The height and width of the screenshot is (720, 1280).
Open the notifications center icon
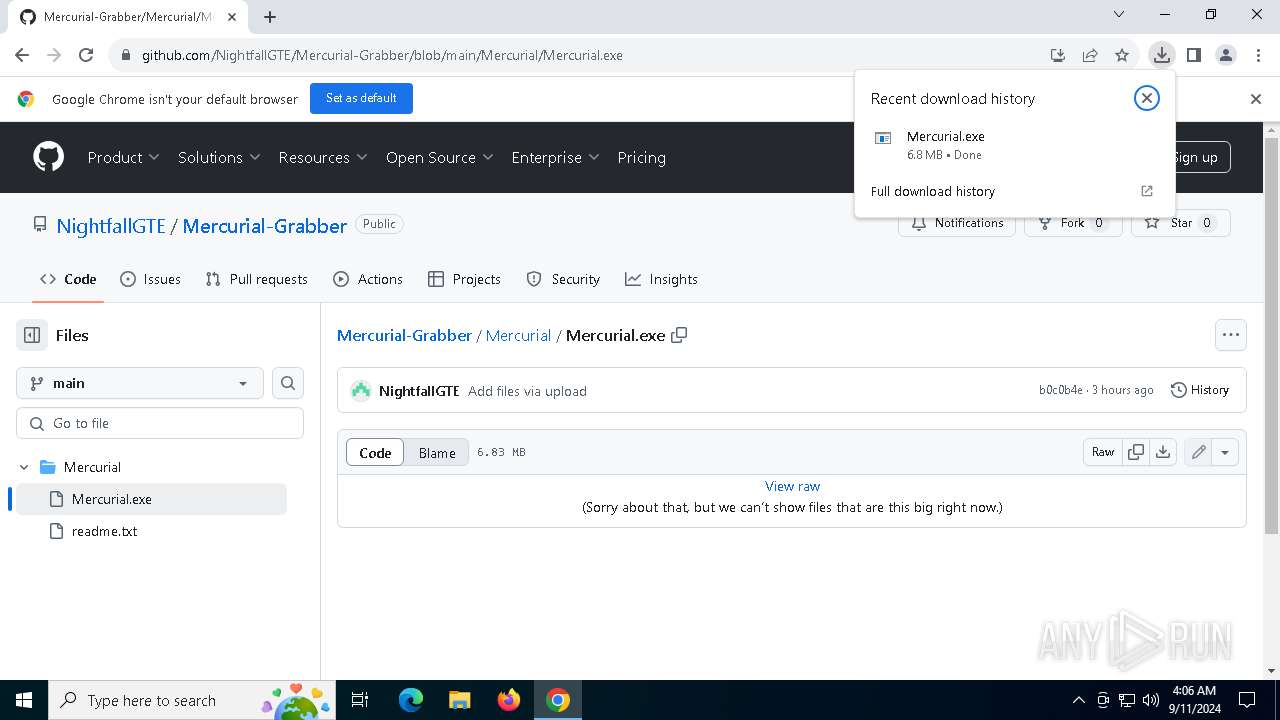1247,700
